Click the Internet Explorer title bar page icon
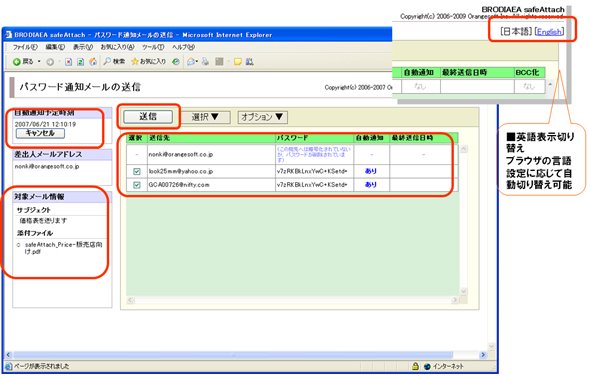This screenshot has width=590, height=376. point(8,35)
